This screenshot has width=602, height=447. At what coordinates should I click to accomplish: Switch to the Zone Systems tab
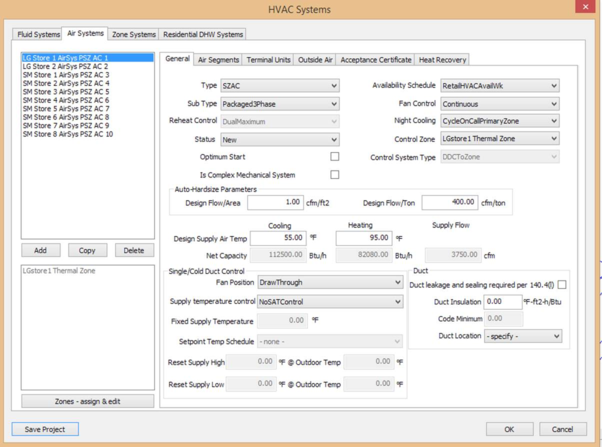pyautogui.click(x=134, y=34)
